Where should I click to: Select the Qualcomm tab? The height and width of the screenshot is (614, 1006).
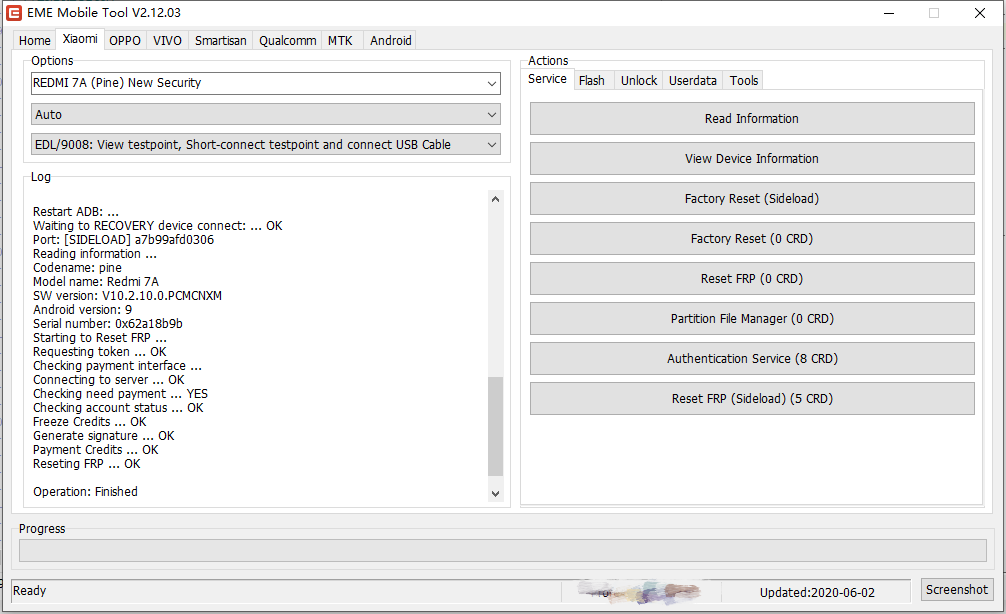[x=287, y=40]
